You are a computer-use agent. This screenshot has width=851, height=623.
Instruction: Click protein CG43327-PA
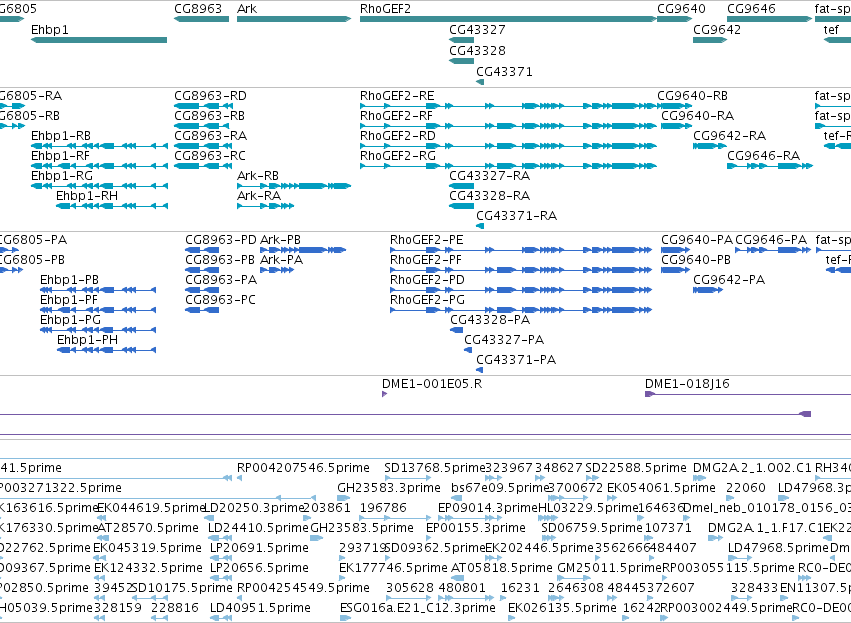click(468, 350)
